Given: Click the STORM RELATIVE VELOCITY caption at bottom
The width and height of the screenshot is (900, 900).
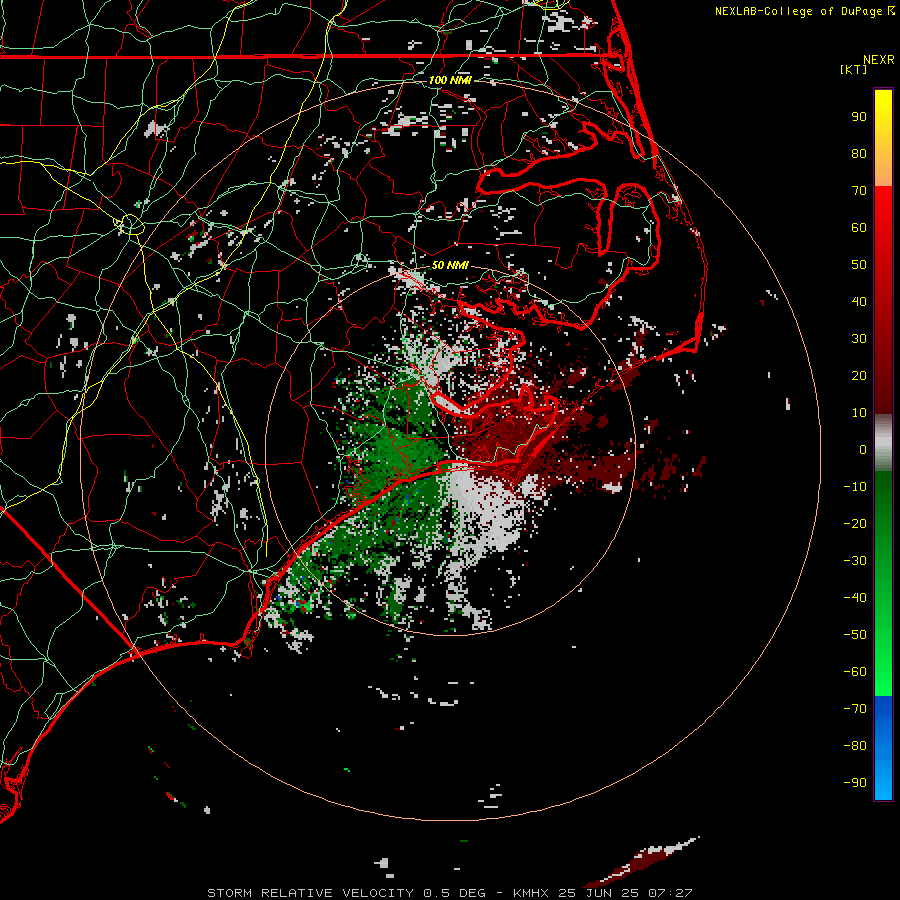Looking at the screenshot, I should tap(450, 893).
